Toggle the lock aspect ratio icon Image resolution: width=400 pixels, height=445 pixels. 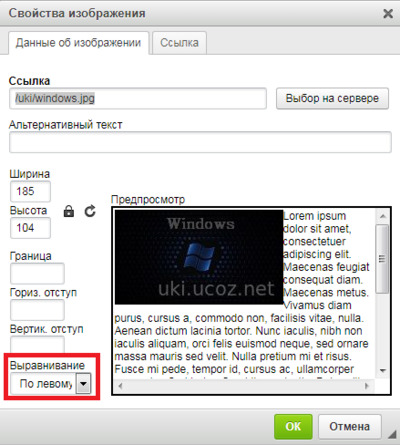click(69, 211)
